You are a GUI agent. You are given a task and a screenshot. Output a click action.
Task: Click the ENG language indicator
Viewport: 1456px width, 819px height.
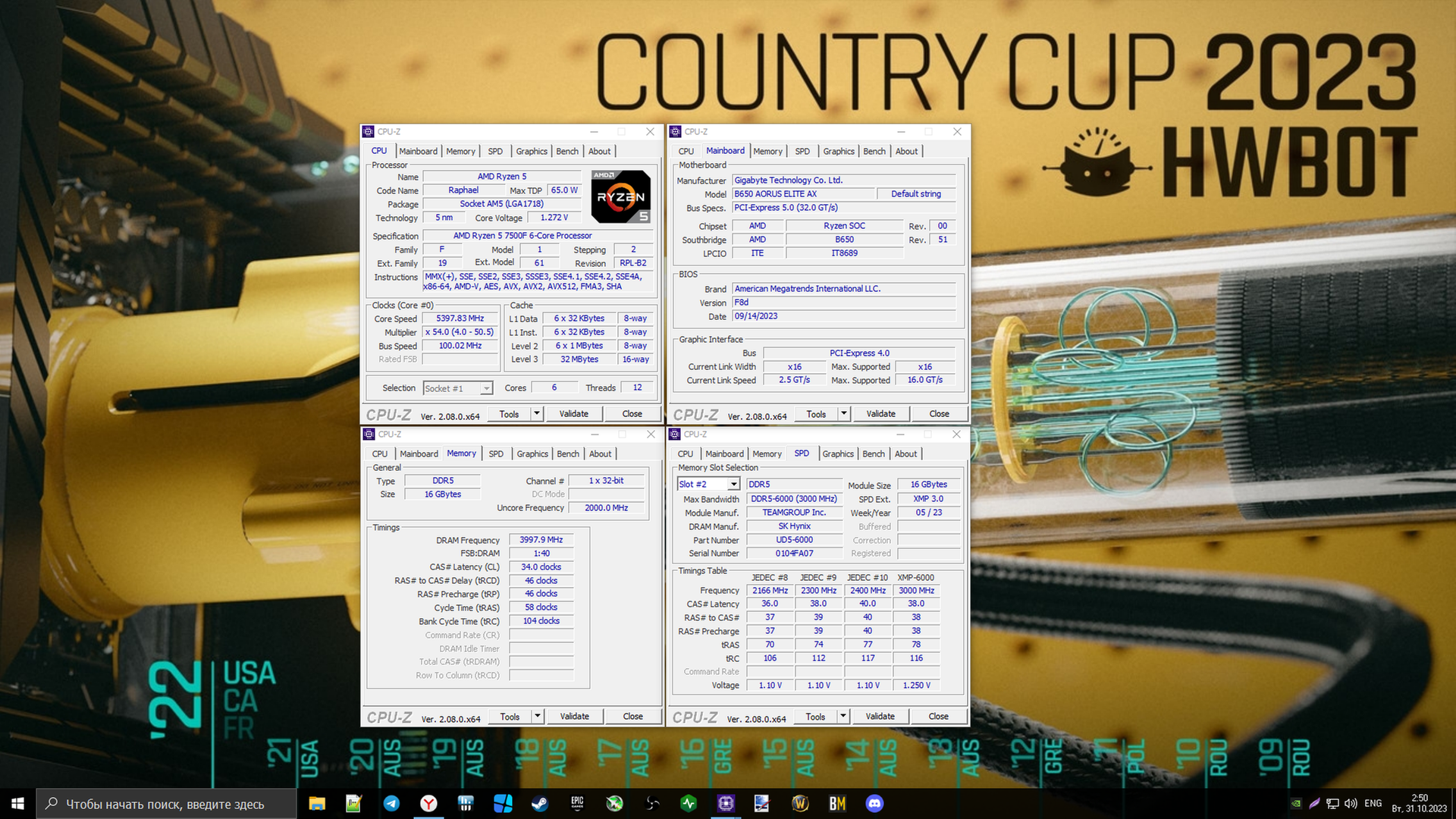point(1373,804)
